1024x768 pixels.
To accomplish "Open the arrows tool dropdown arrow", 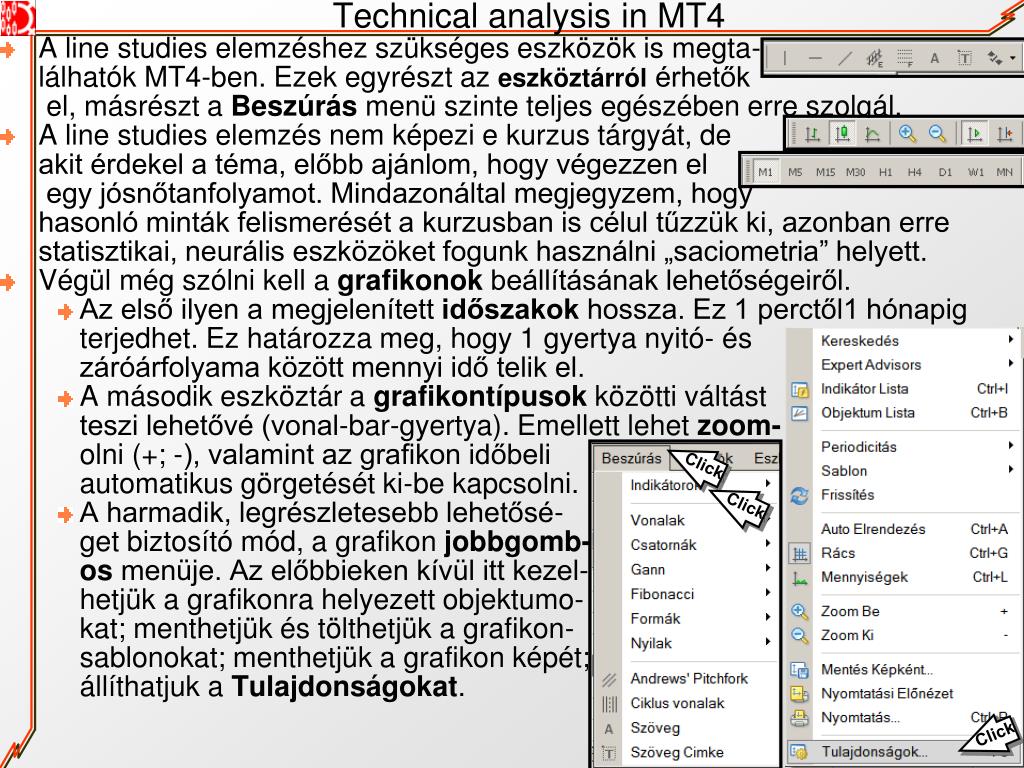I will (x=1012, y=59).
